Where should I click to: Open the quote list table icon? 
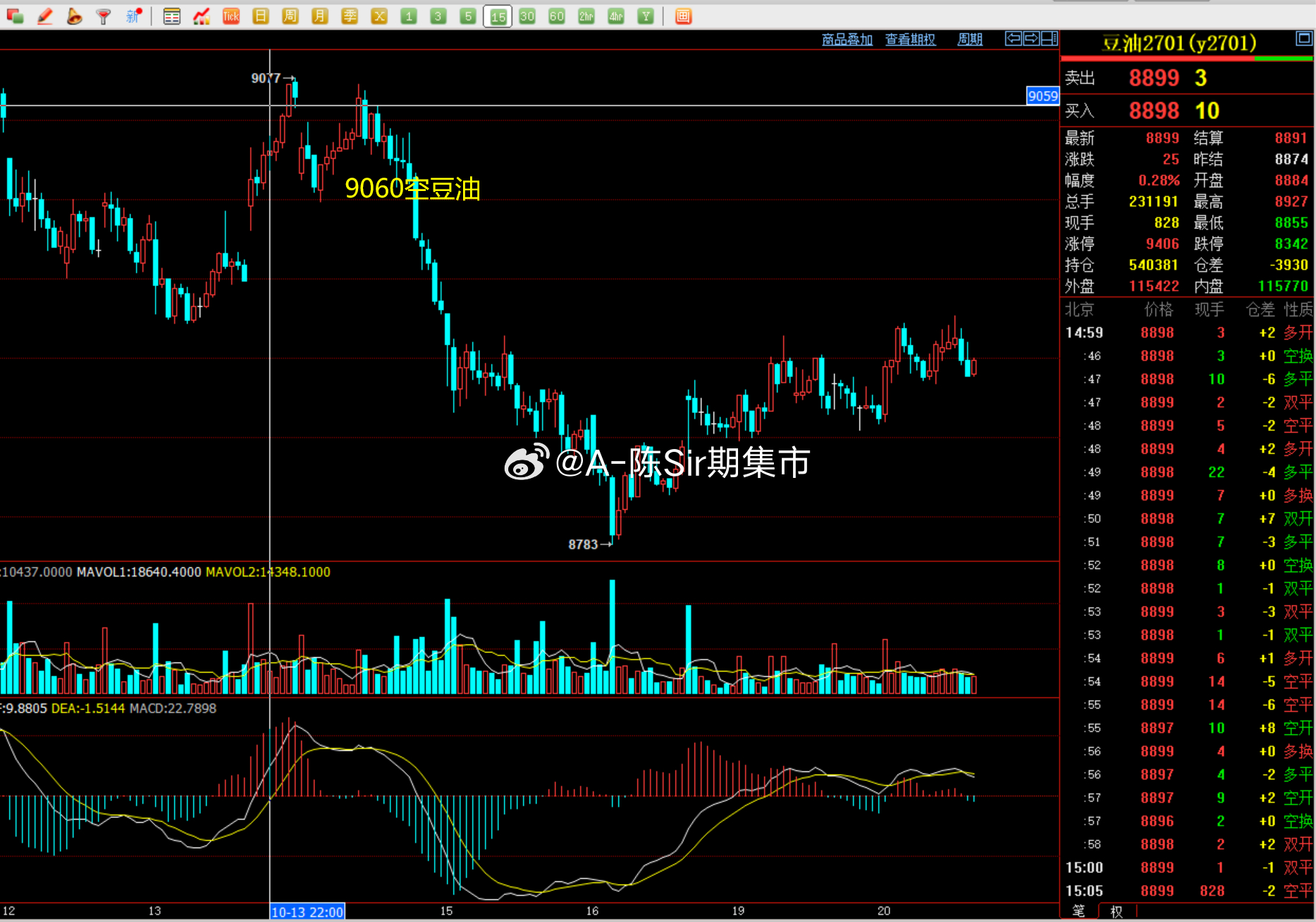tap(171, 16)
